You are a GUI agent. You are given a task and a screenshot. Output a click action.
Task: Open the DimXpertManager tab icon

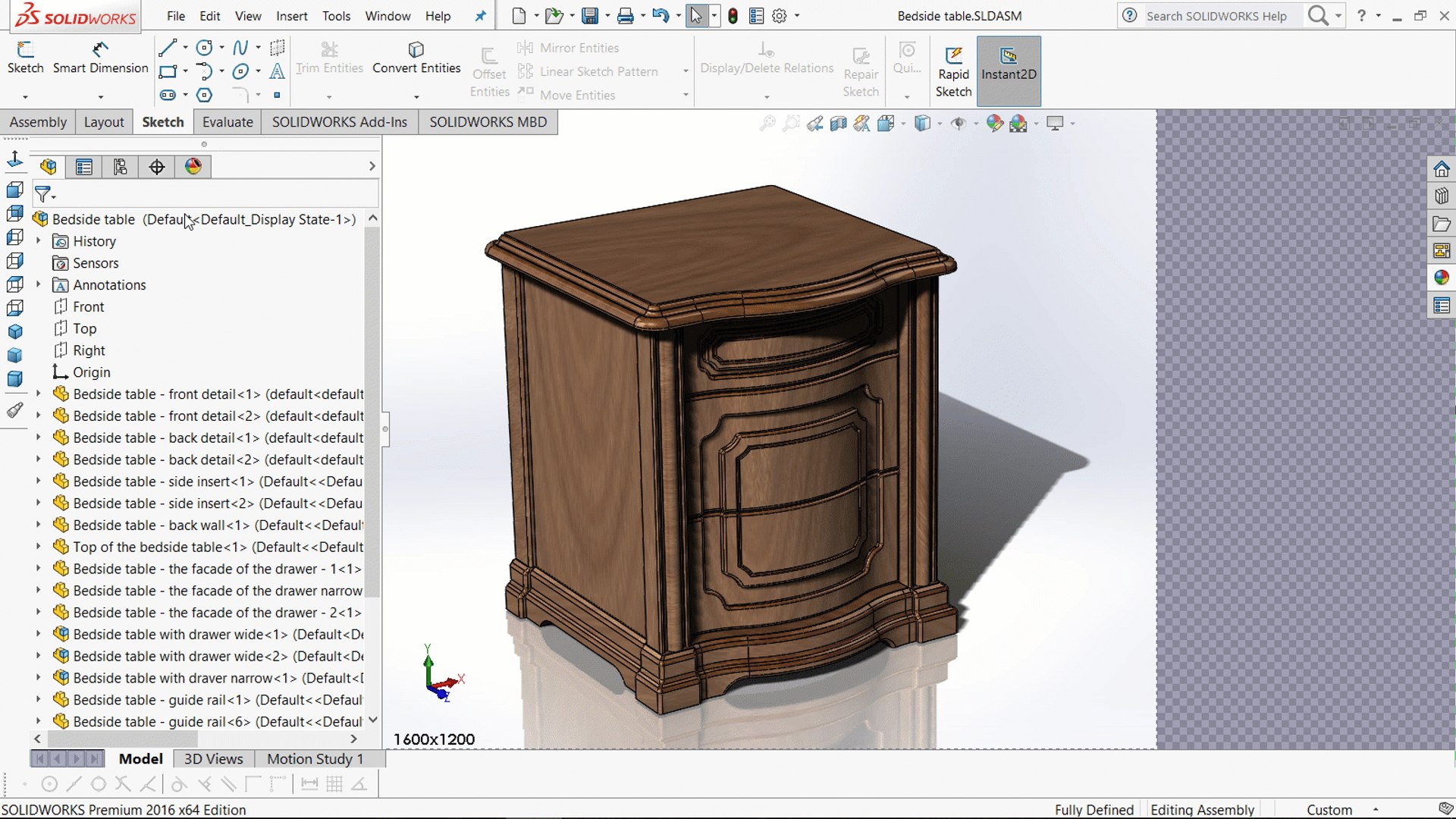(157, 167)
